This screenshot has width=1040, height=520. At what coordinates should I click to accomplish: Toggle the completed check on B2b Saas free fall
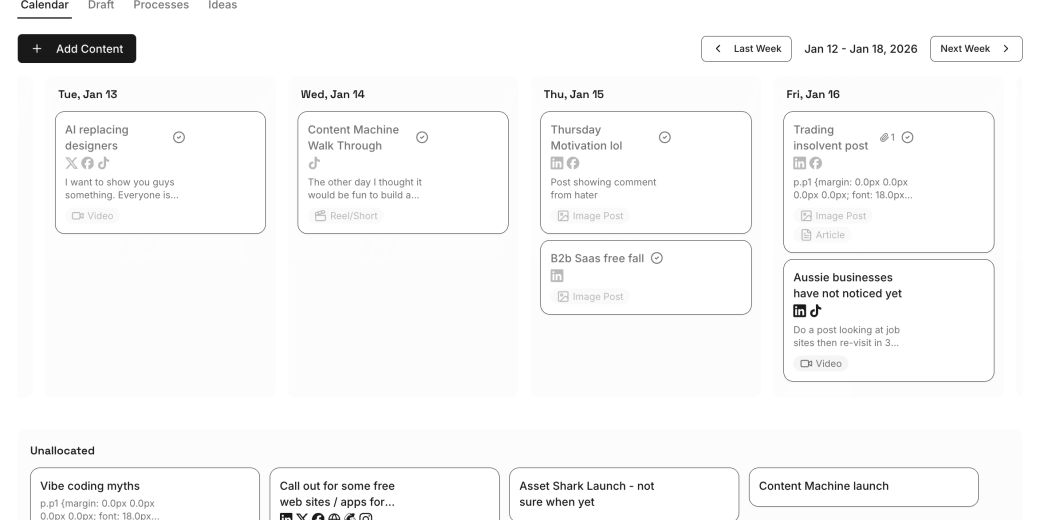[657, 258]
